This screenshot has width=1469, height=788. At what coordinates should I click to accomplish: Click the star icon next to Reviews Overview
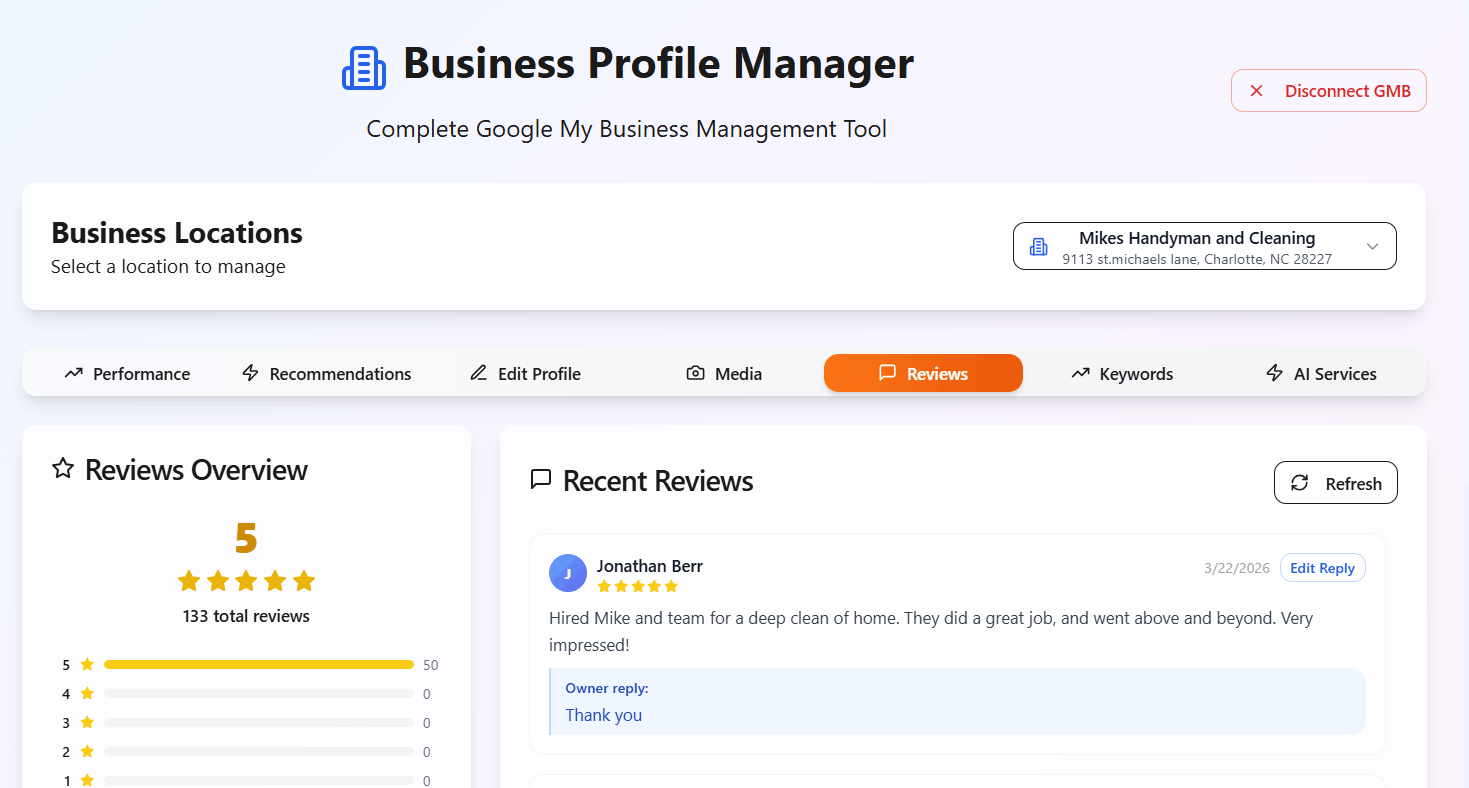click(x=61, y=469)
